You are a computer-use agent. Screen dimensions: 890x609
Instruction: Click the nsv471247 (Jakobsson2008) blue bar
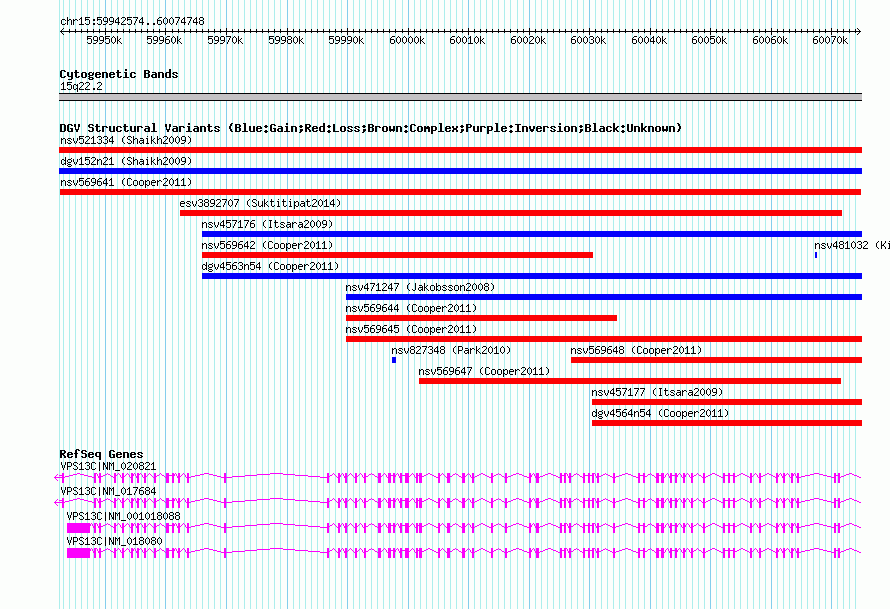pyautogui.click(x=604, y=297)
